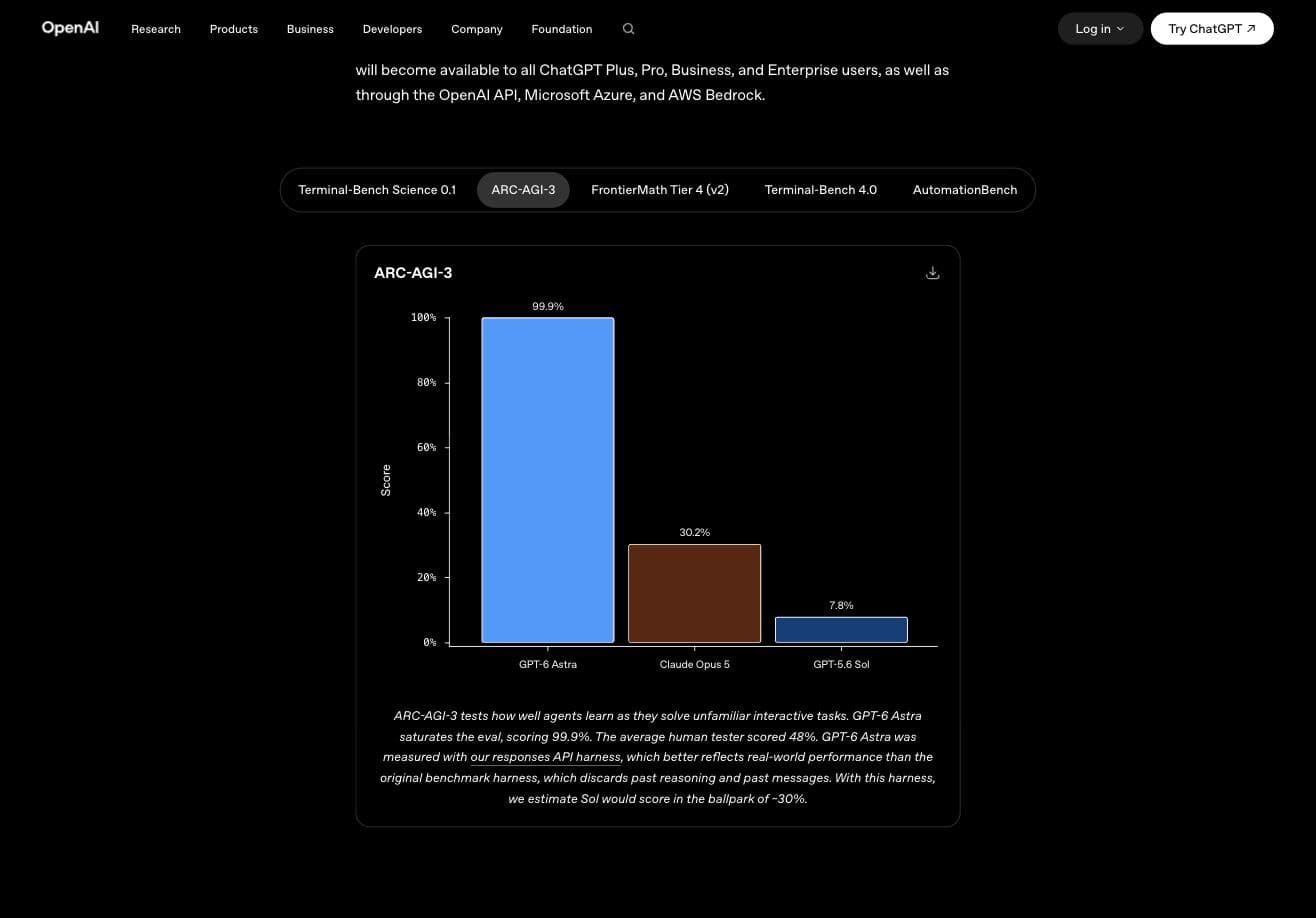
Task: Open the Business menu
Action: (x=310, y=29)
